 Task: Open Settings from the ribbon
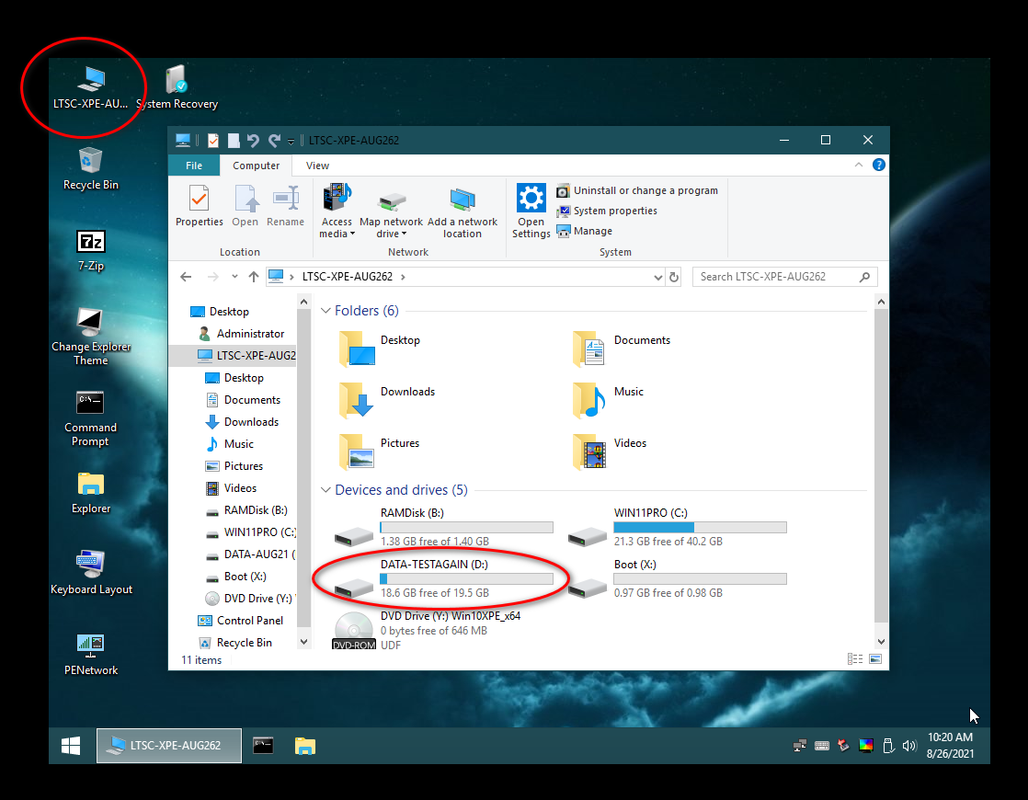pyautogui.click(x=531, y=211)
